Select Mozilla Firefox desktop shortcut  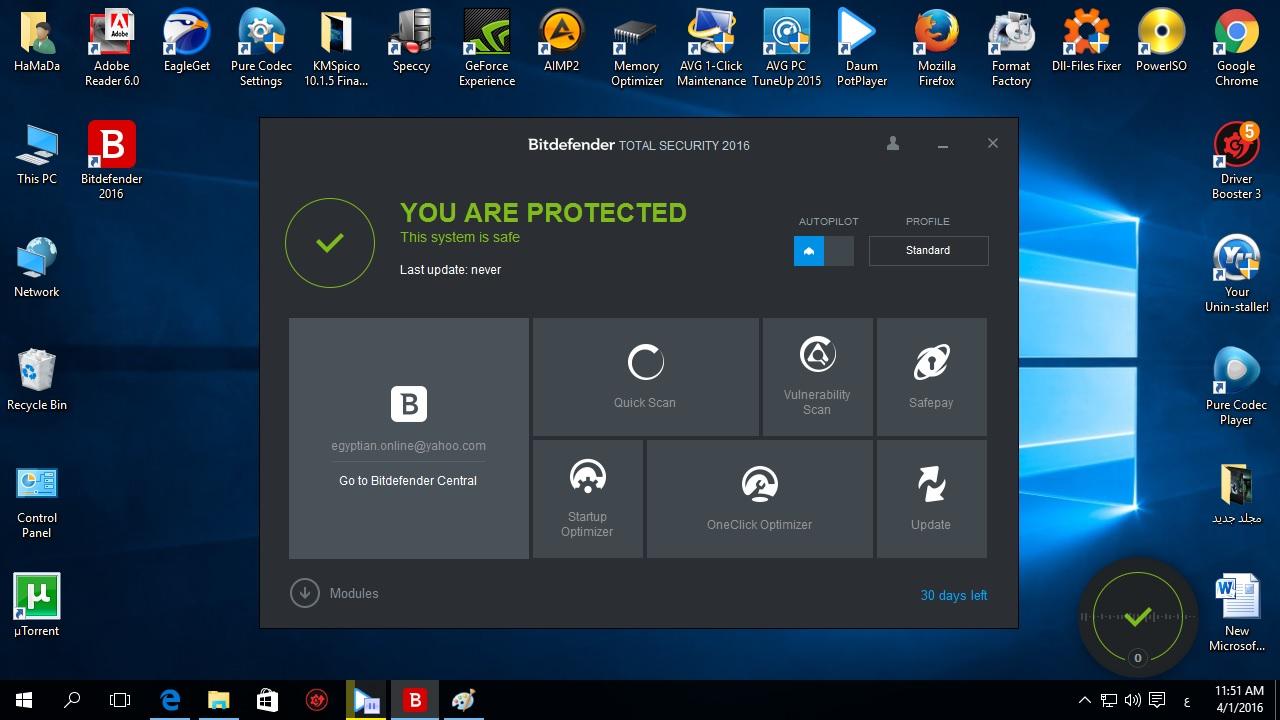click(937, 48)
